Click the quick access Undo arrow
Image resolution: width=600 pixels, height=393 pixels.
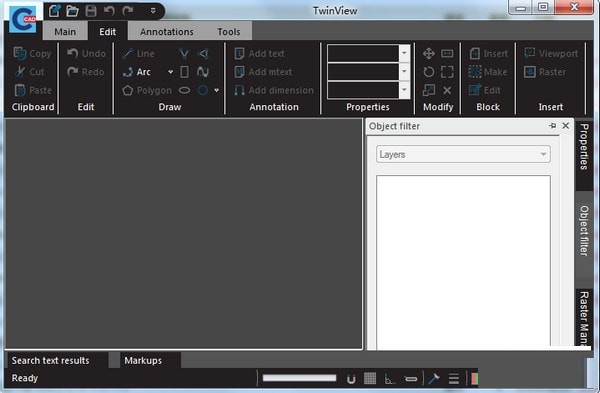[x=109, y=11]
